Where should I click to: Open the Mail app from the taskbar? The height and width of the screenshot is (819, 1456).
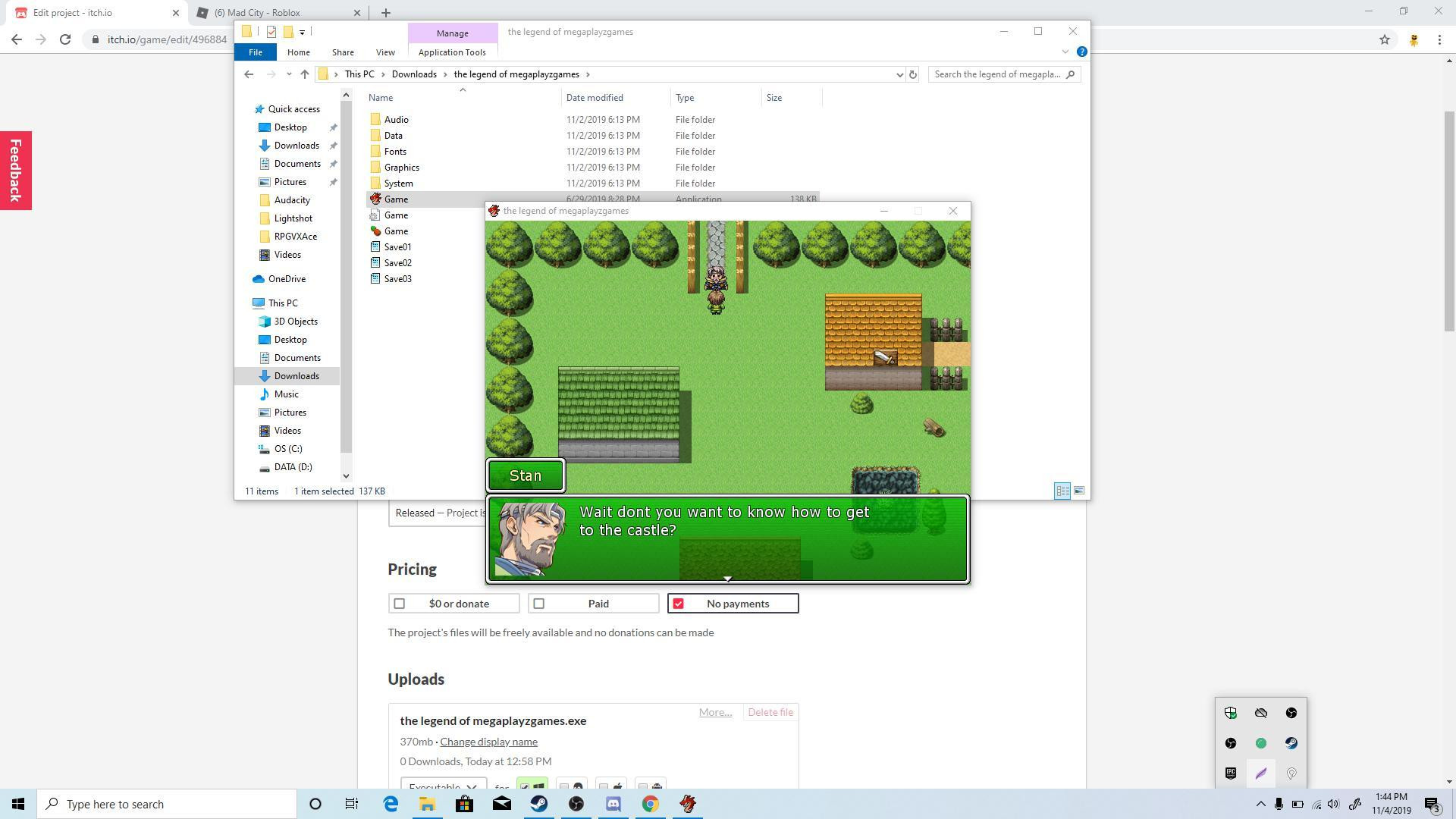502,804
